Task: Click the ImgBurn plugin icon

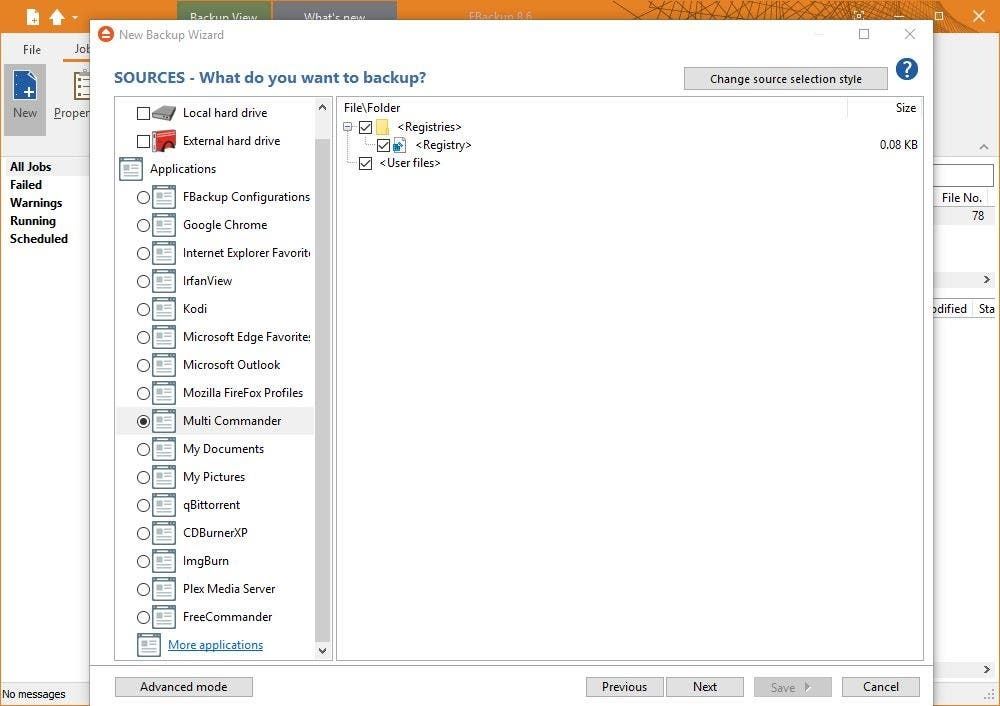Action: click(164, 562)
